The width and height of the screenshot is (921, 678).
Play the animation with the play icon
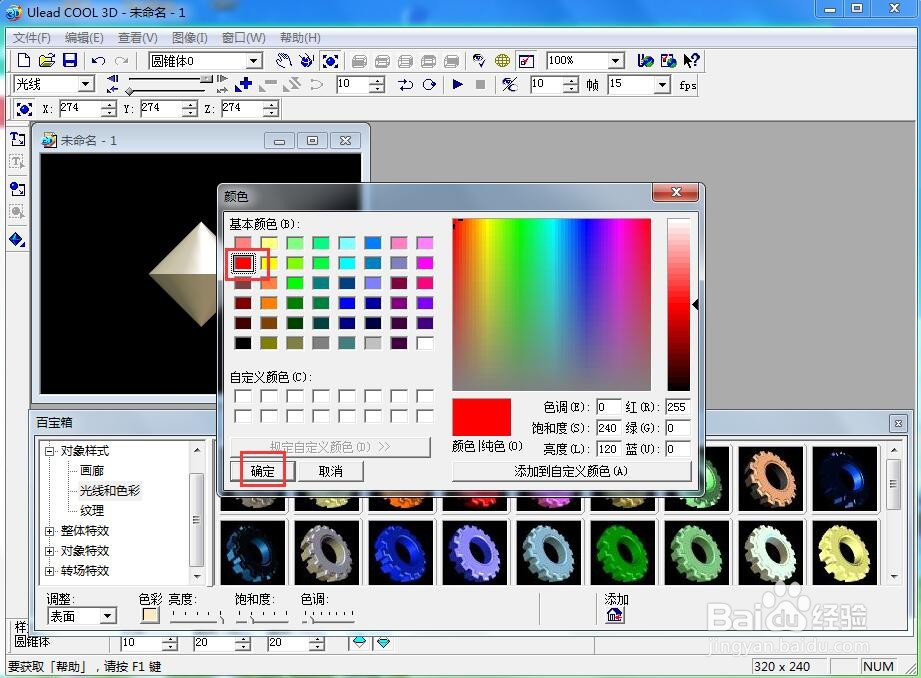(458, 85)
